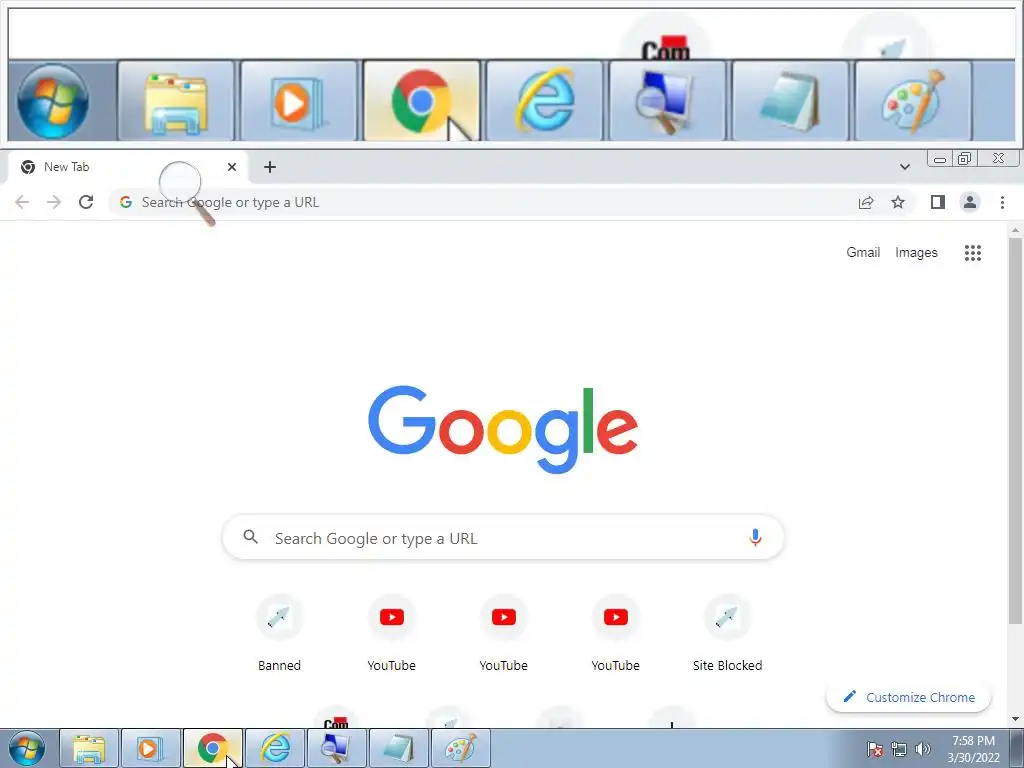This screenshot has width=1024, height=768.
Task: Reload the page with the refresh icon
Action: (x=86, y=202)
